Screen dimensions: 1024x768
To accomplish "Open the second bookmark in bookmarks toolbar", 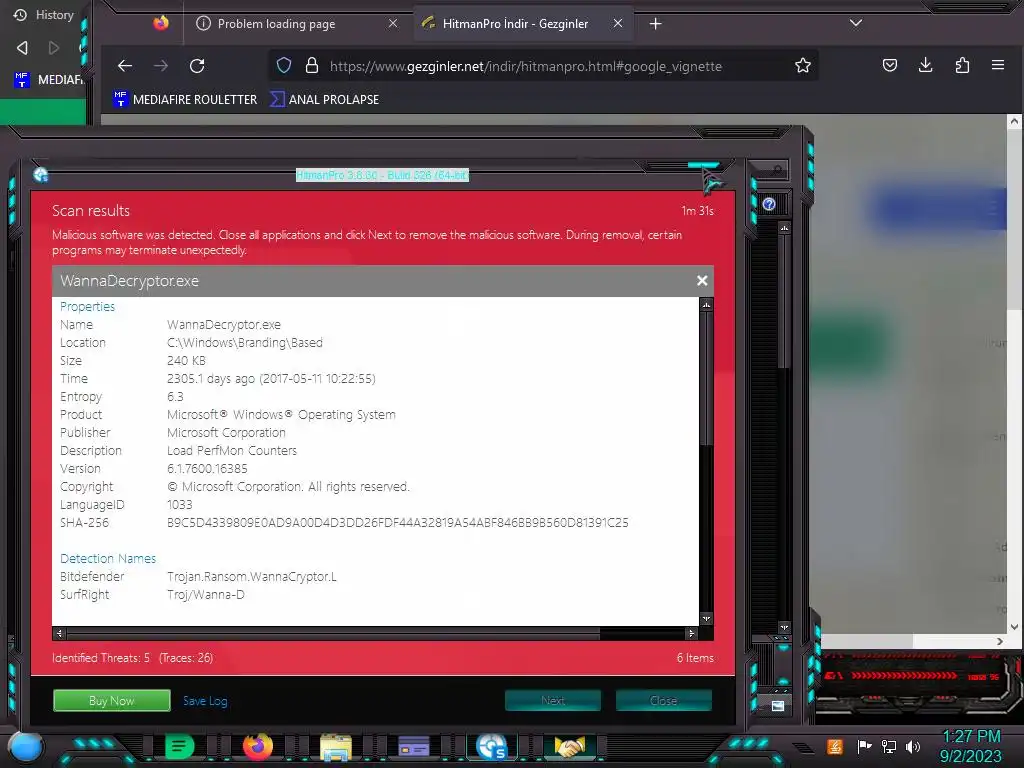I will pyautogui.click(x=325, y=99).
